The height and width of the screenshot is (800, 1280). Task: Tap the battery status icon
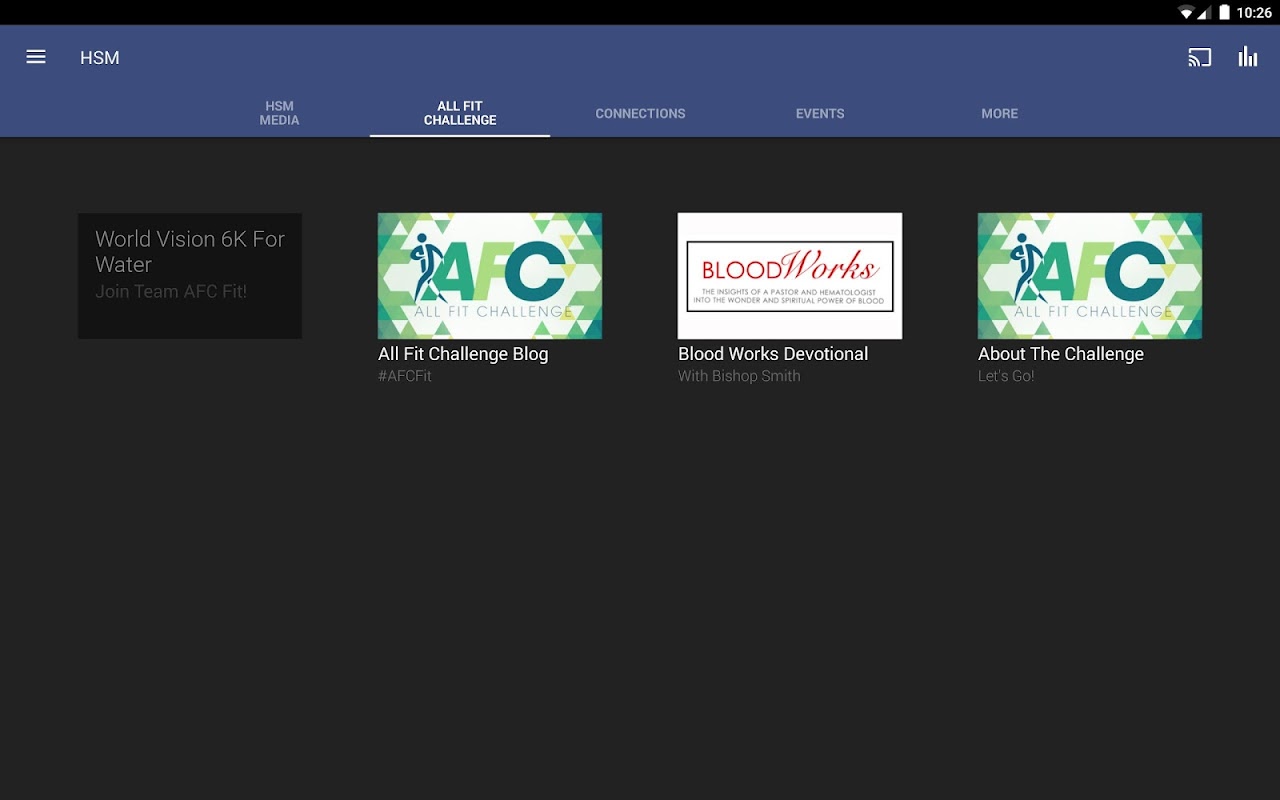point(1225,13)
